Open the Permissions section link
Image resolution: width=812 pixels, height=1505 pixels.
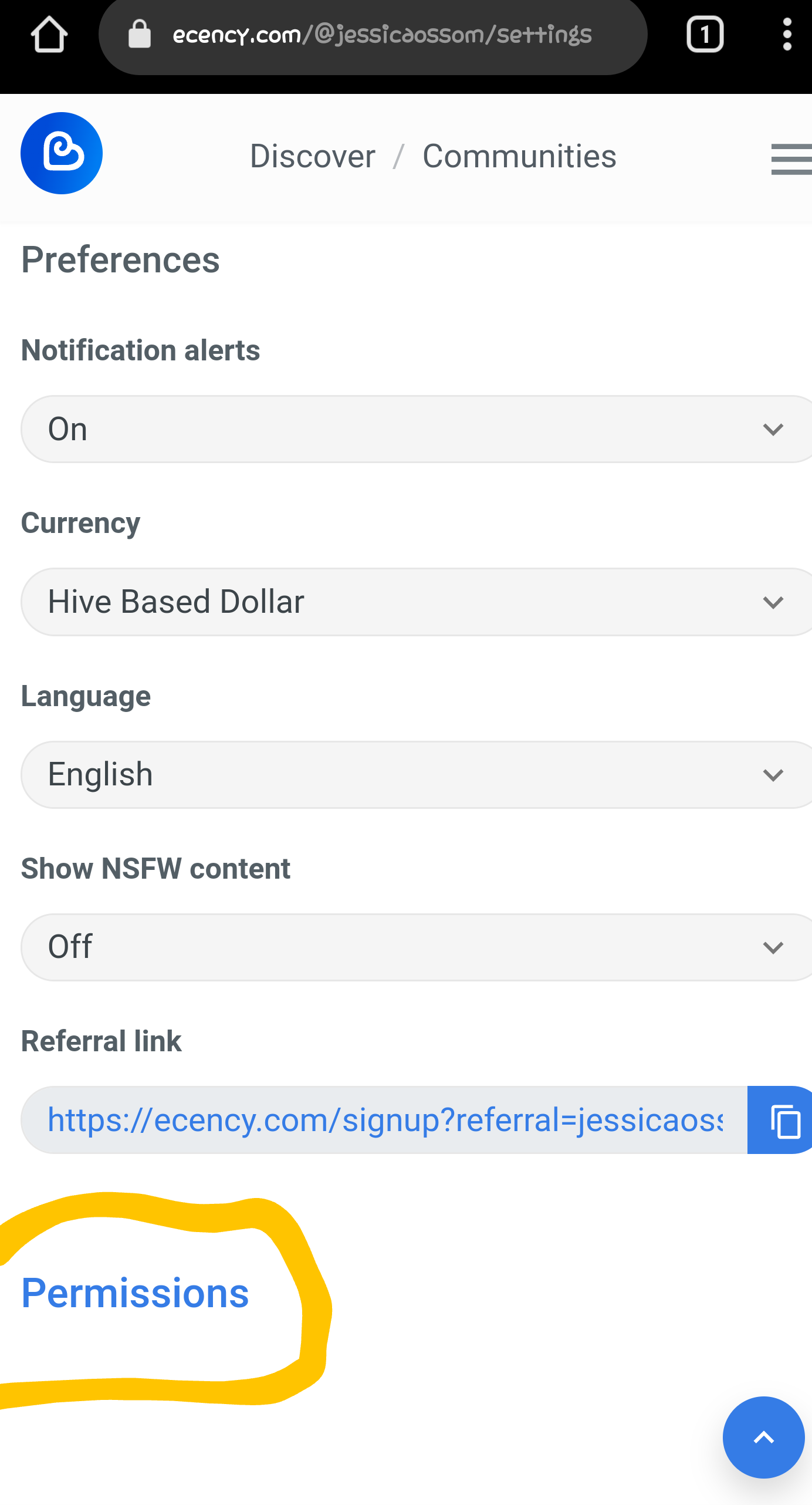click(x=136, y=1294)
